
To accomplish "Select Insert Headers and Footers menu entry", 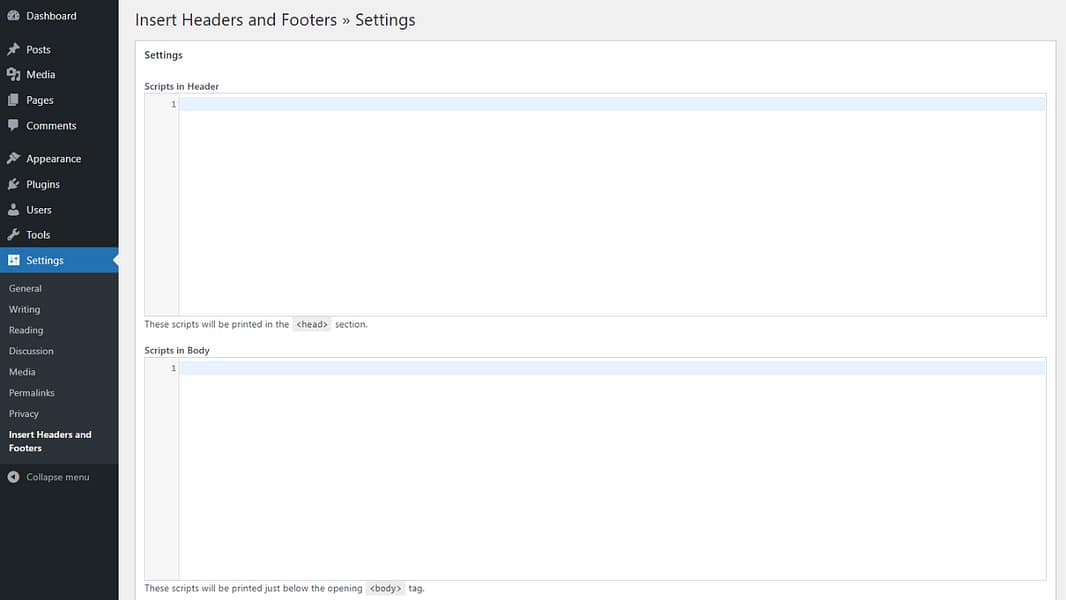I will click(x=50, y=440).
